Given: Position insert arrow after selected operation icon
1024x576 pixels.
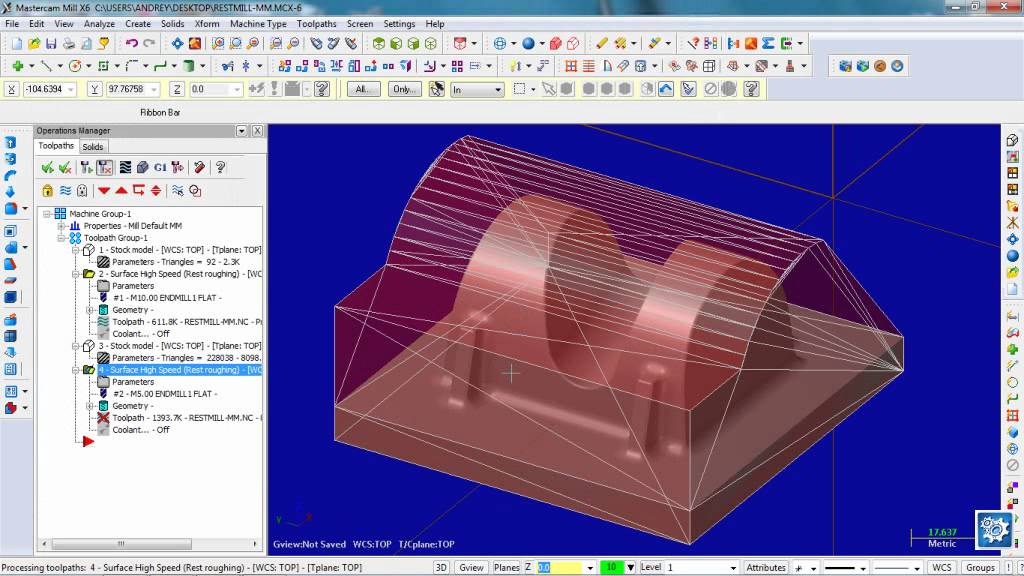Looking at the screenshot, I should click(x=138, y=191).
